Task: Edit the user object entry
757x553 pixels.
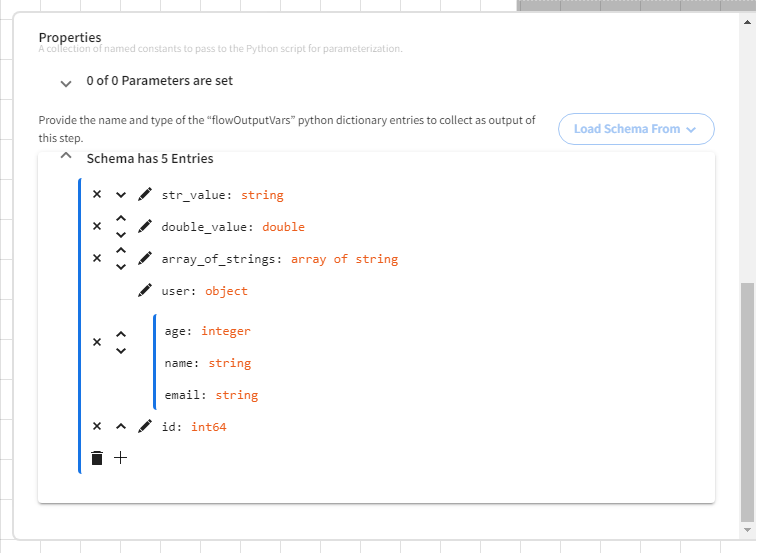Action: pyautogui.click(x=145, y=290)
